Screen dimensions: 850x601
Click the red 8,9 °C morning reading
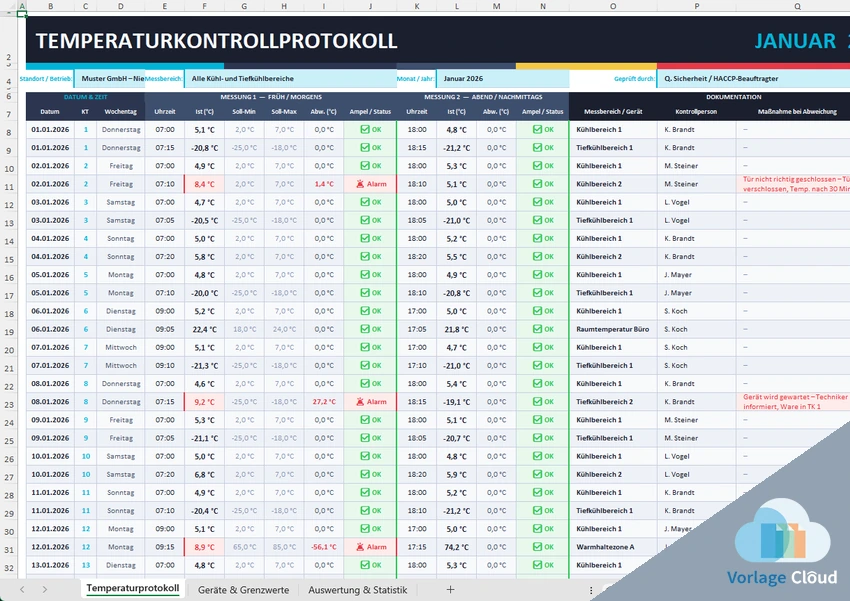coord(204,547)
